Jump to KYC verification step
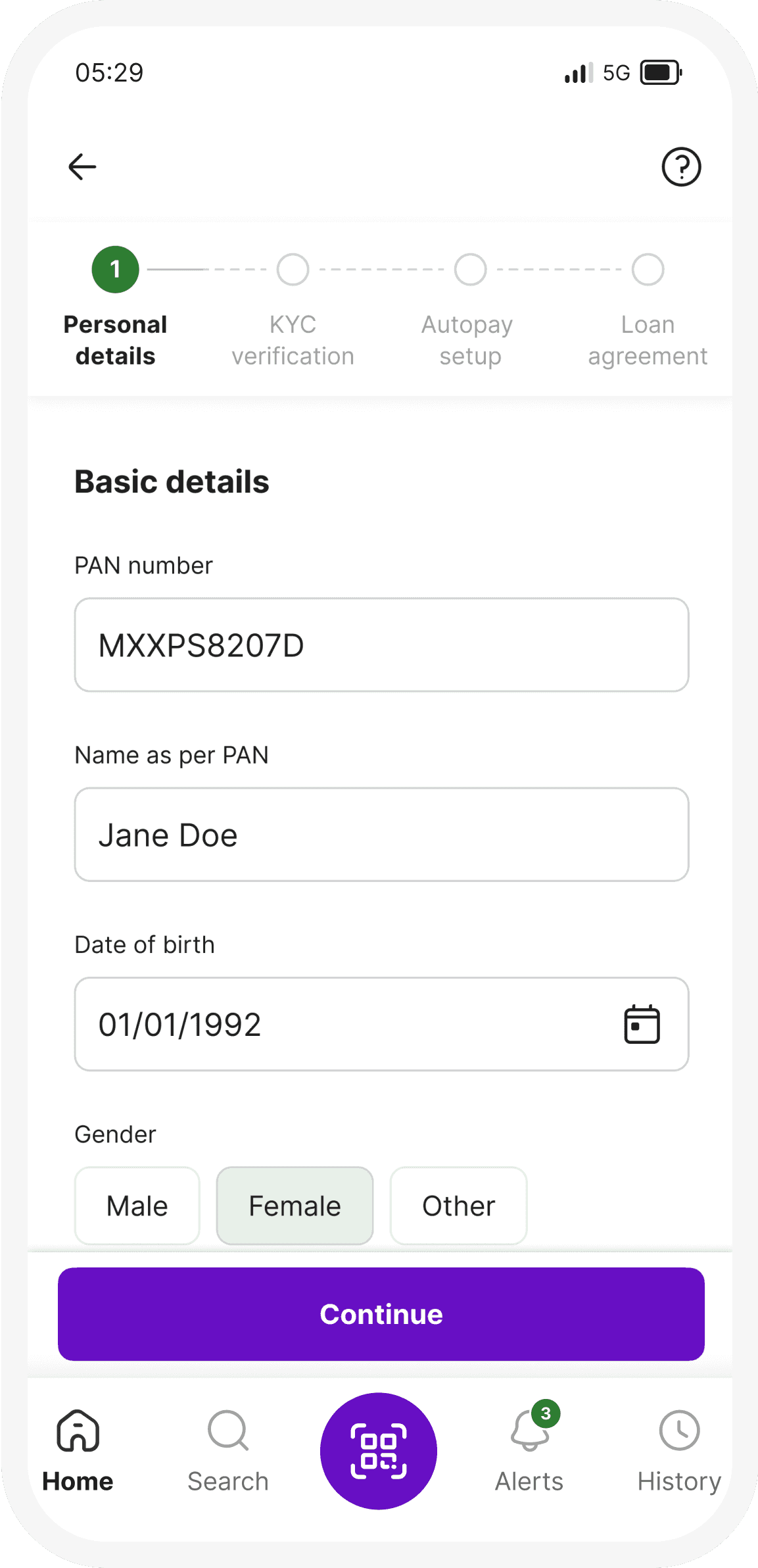758x1568 pixels. tap(293, 270)
